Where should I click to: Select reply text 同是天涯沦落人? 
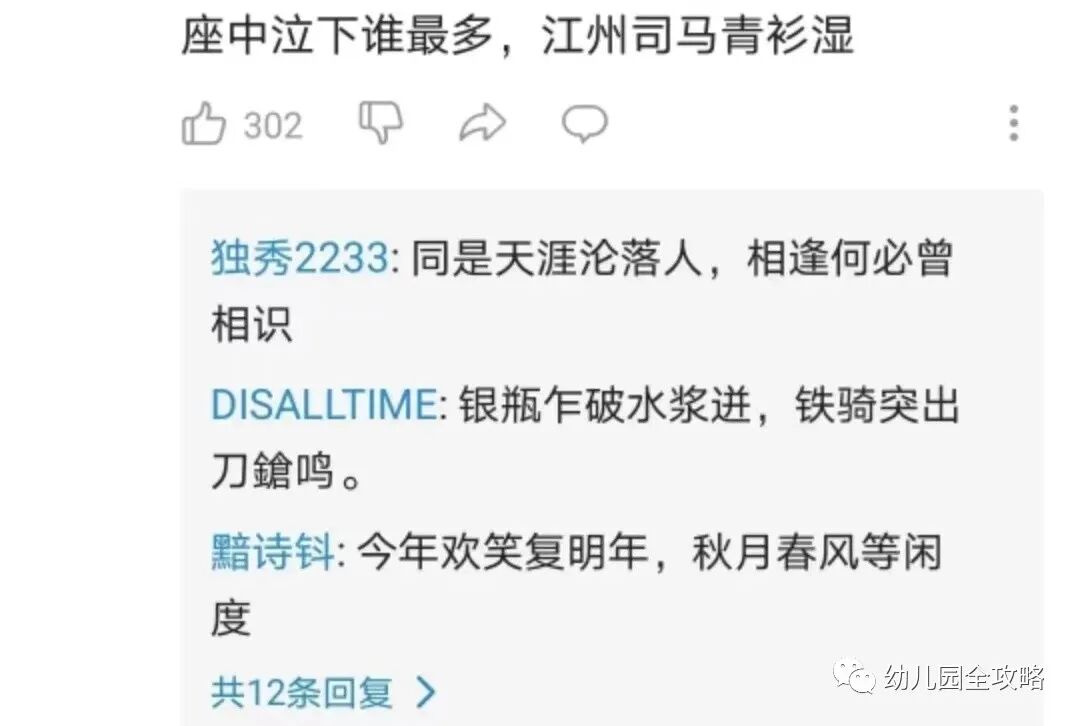pyautogui.click(x=557, y=259)
